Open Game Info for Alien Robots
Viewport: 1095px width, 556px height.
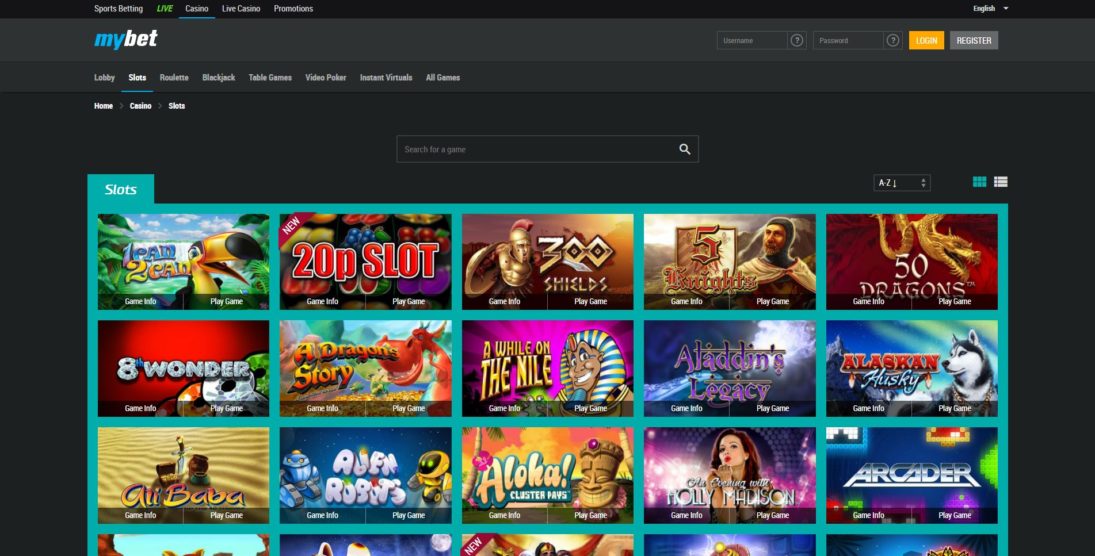(323, 515)
